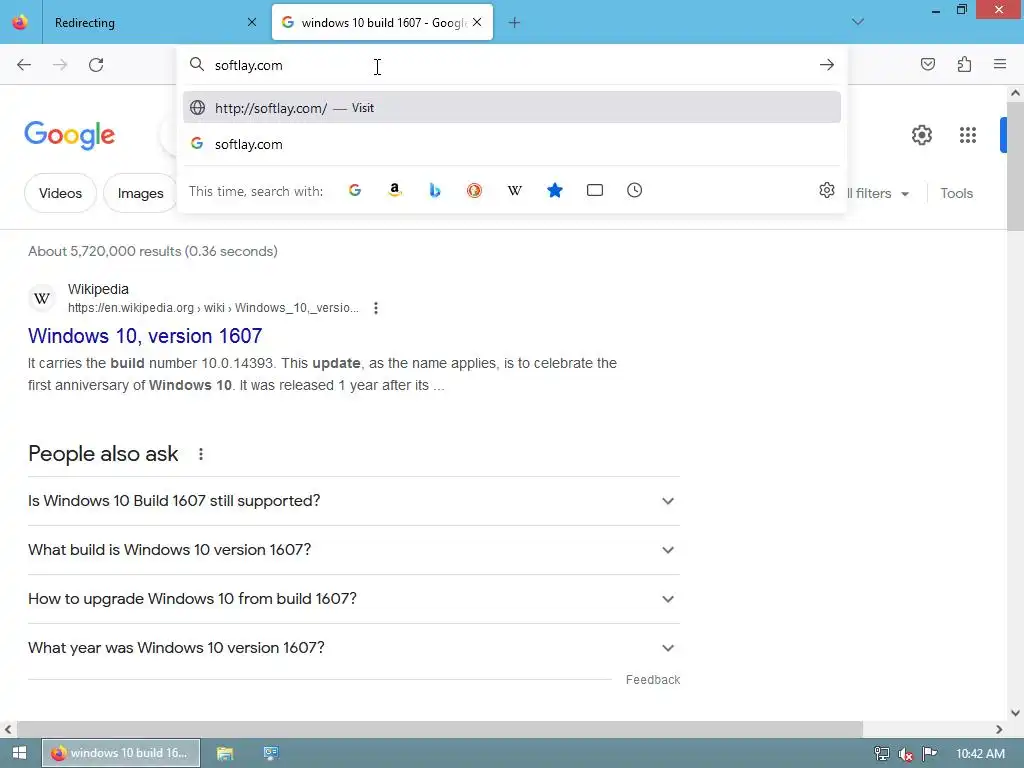Viewport: 1024px width, 768px height.
Task: Save page to Pocket
Action: (928, 64)
